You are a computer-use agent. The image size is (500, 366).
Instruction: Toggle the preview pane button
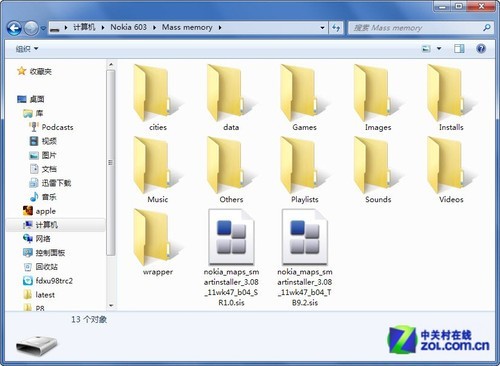[x=459, y=49]
